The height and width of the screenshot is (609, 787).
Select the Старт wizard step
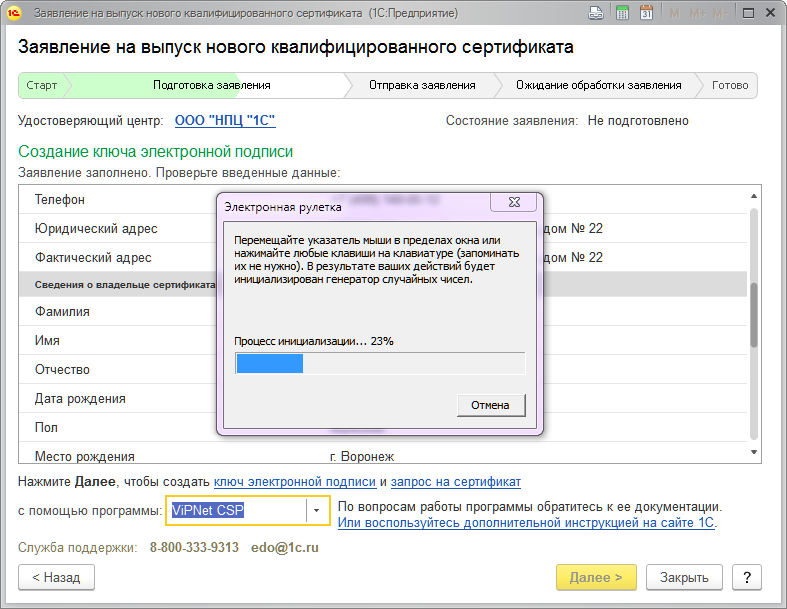pos(42,85)
